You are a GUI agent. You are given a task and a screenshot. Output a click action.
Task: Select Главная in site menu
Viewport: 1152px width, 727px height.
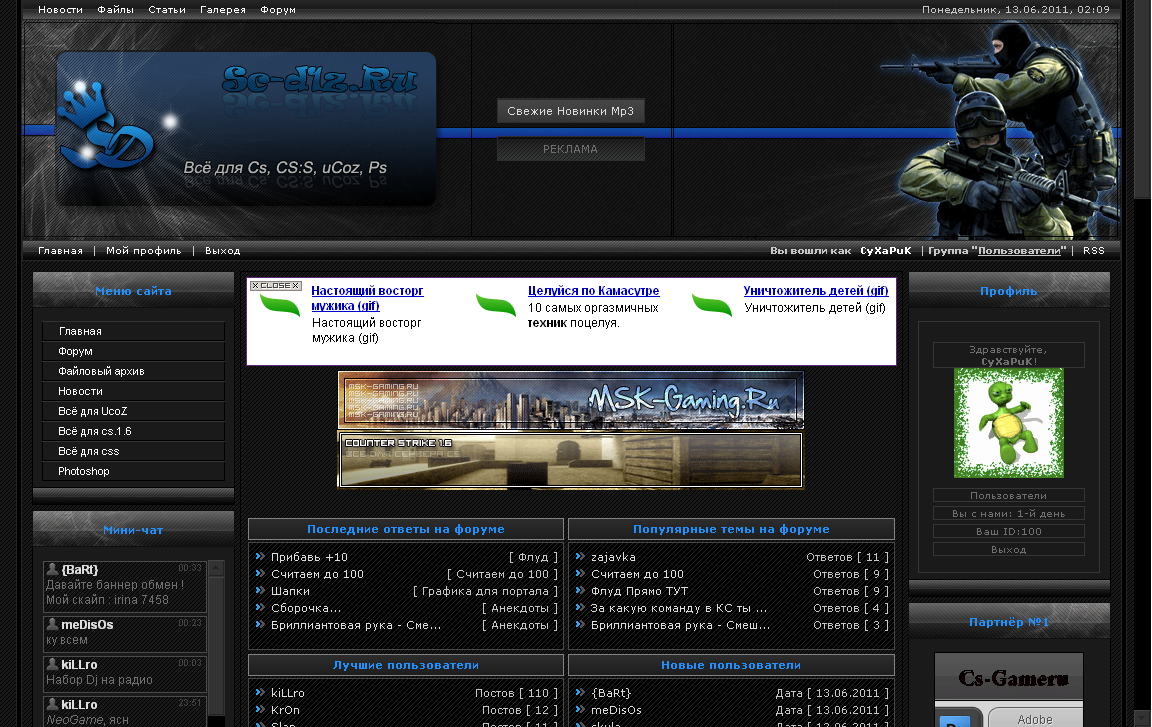click(133, 331)
